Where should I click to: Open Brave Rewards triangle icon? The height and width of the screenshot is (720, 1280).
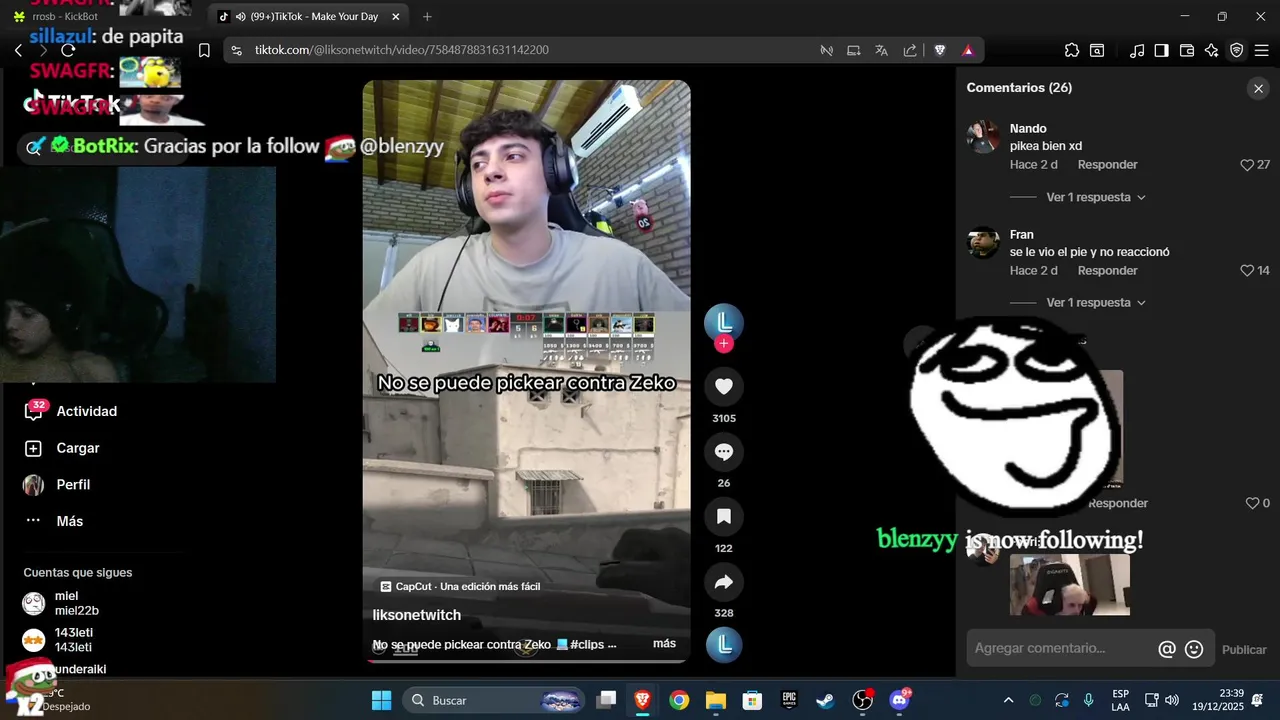pyautogui.click(x=968, y=50)
